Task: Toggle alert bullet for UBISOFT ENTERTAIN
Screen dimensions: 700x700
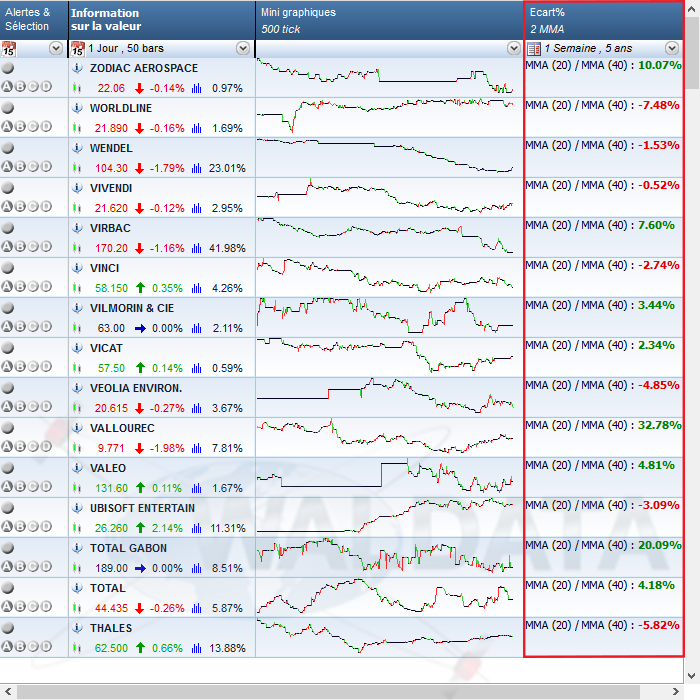Action: click(x=8, y=508)
